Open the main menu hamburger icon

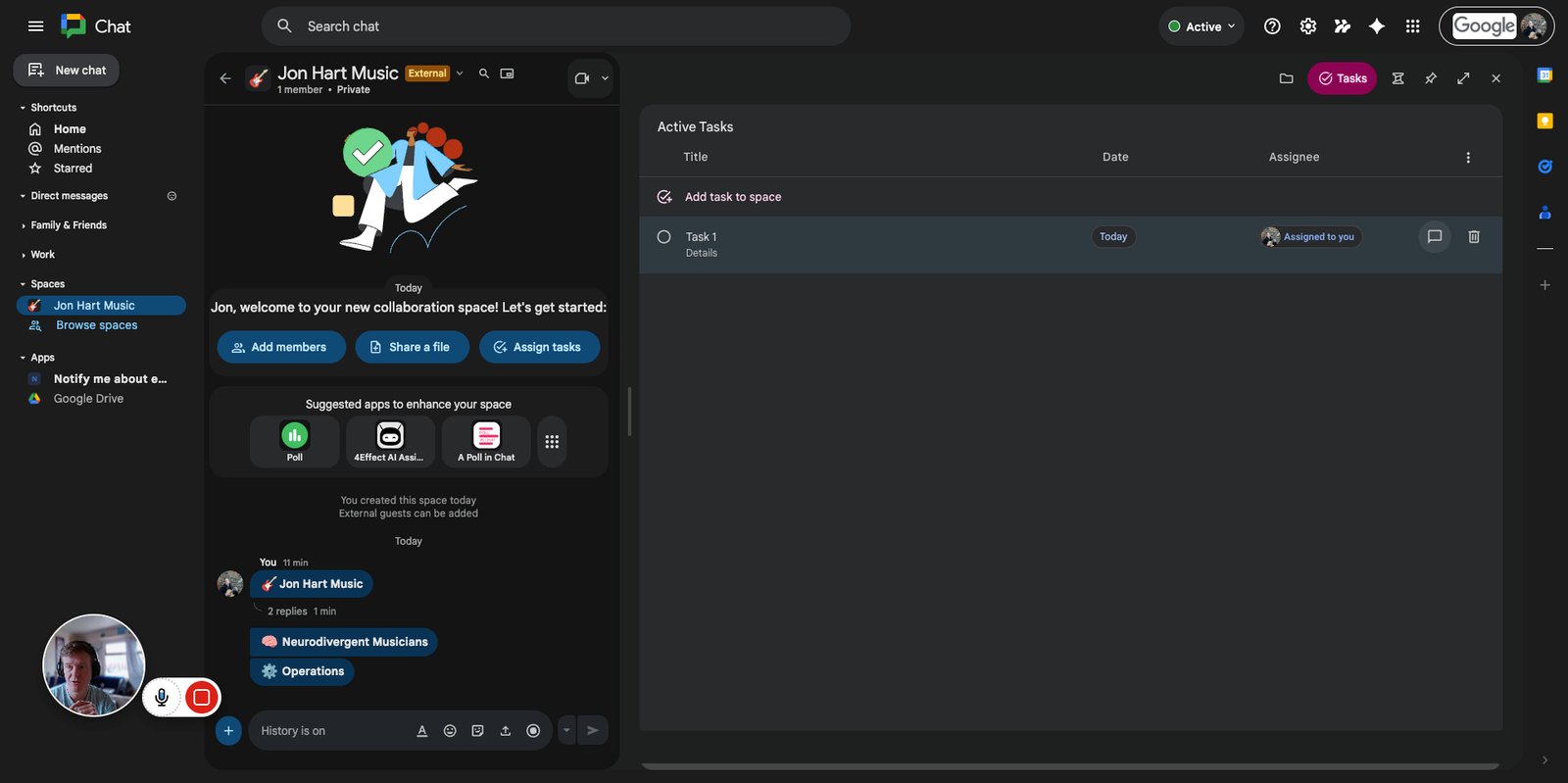(x=35, y=26)
